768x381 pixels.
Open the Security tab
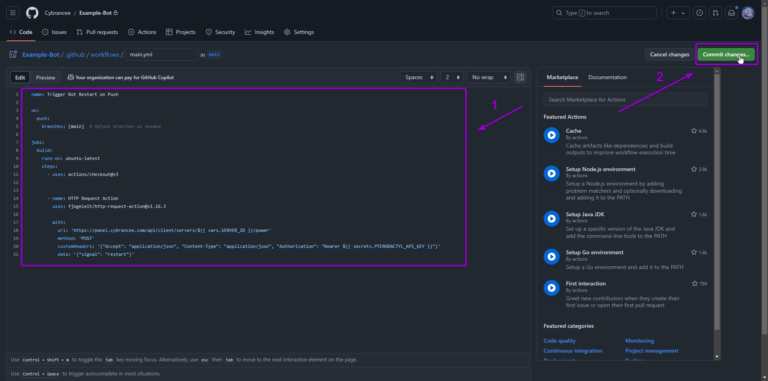(x=220, y=32)
